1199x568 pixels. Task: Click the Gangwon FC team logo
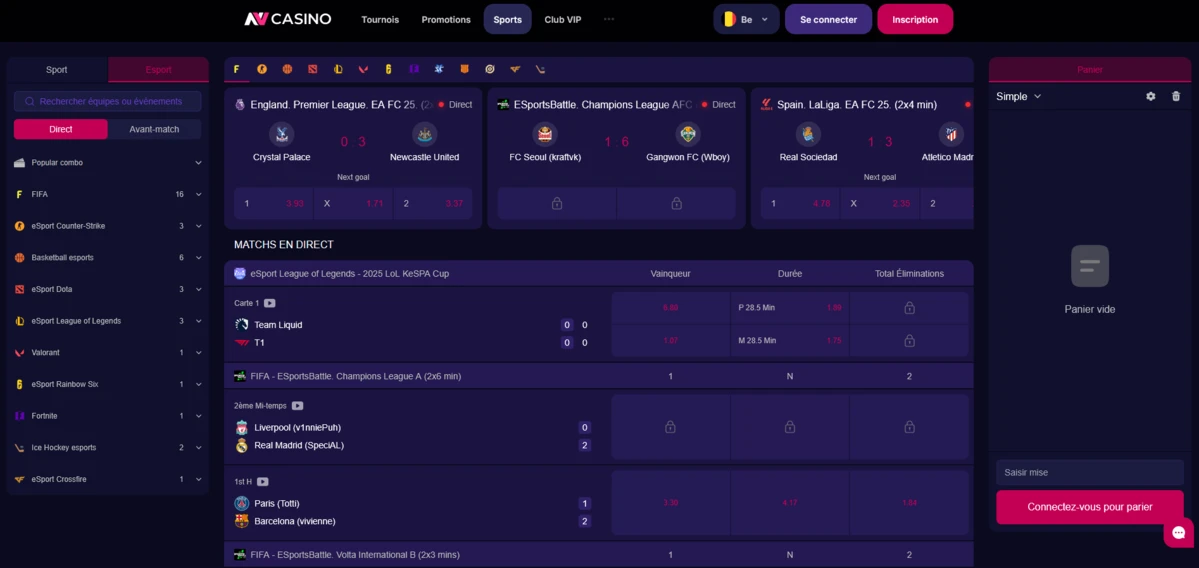click(x=688, y=135)
